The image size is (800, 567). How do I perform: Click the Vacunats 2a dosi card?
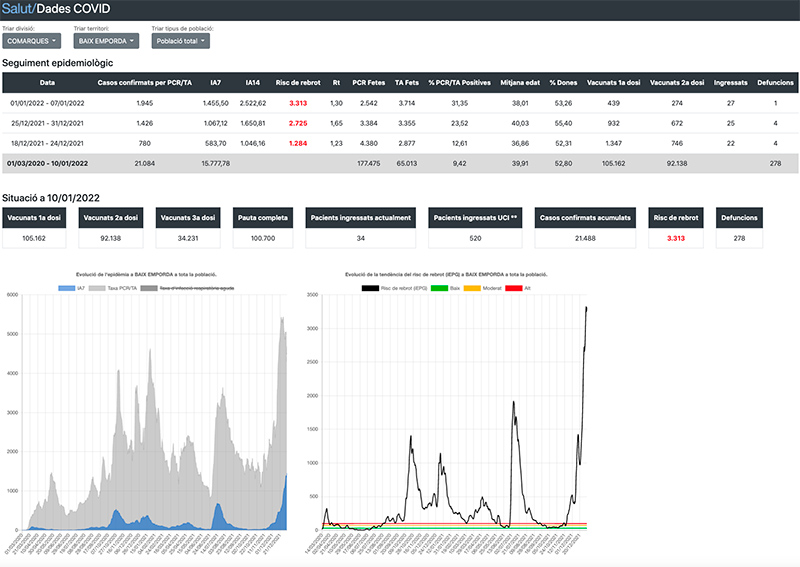[x=111, y=228]
